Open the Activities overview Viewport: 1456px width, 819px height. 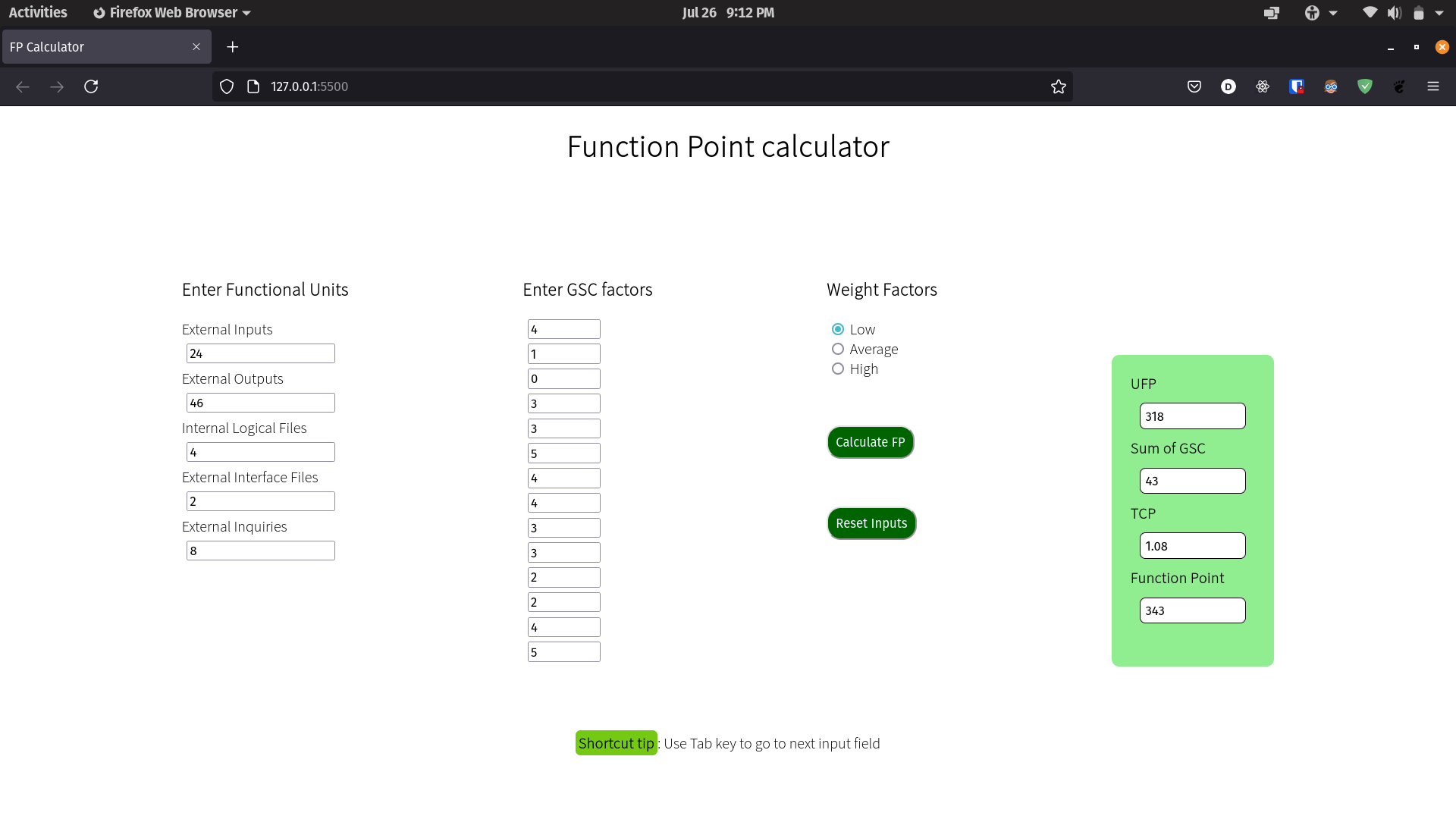38,12
